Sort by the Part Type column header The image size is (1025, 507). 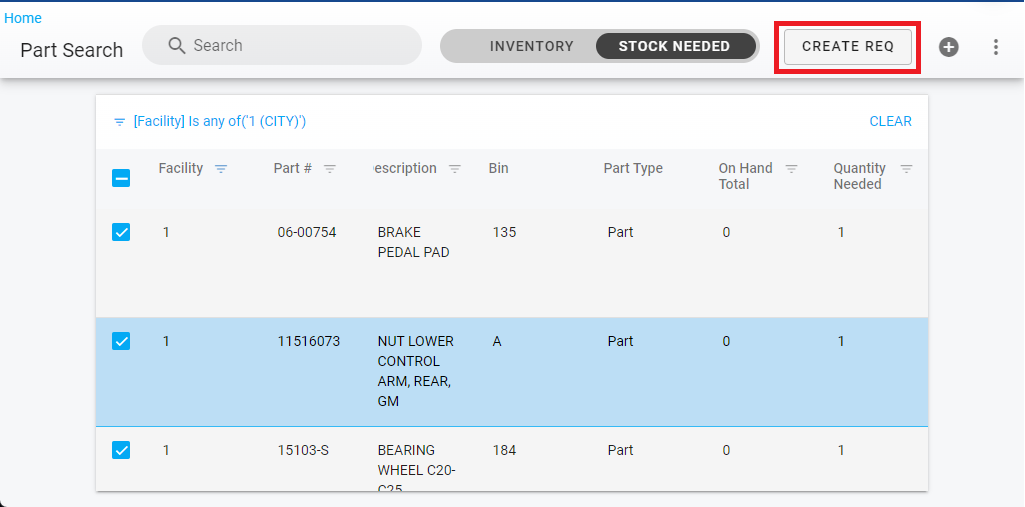tap(633, 169)
